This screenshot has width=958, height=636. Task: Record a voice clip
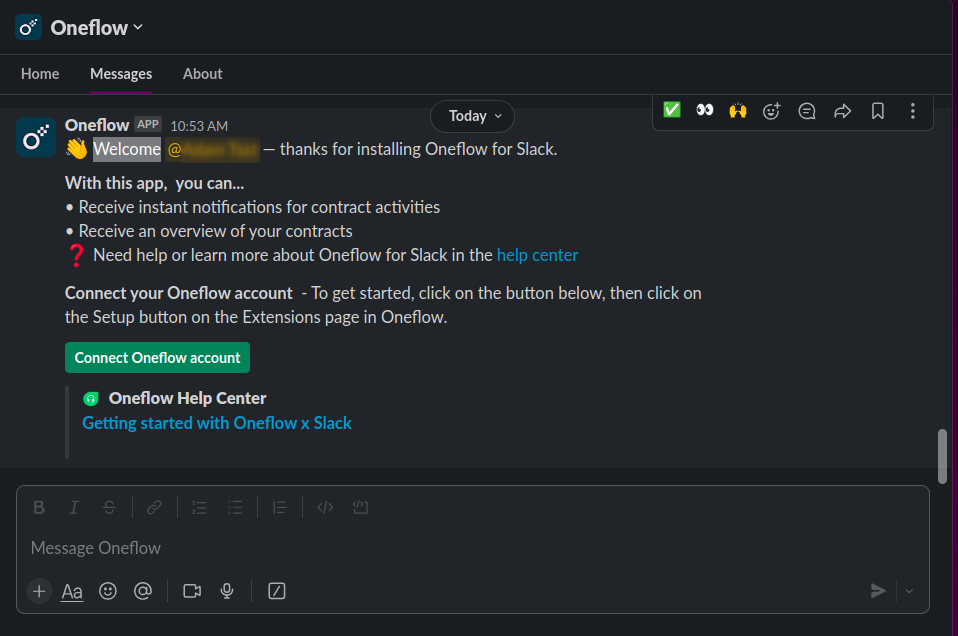tap(227, 591)
